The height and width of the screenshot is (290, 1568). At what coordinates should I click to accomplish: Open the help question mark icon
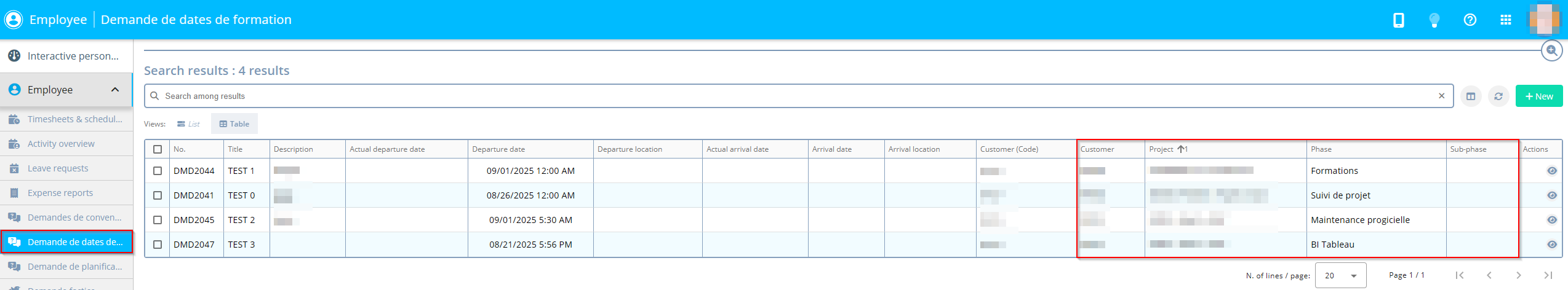[1470, 20]
